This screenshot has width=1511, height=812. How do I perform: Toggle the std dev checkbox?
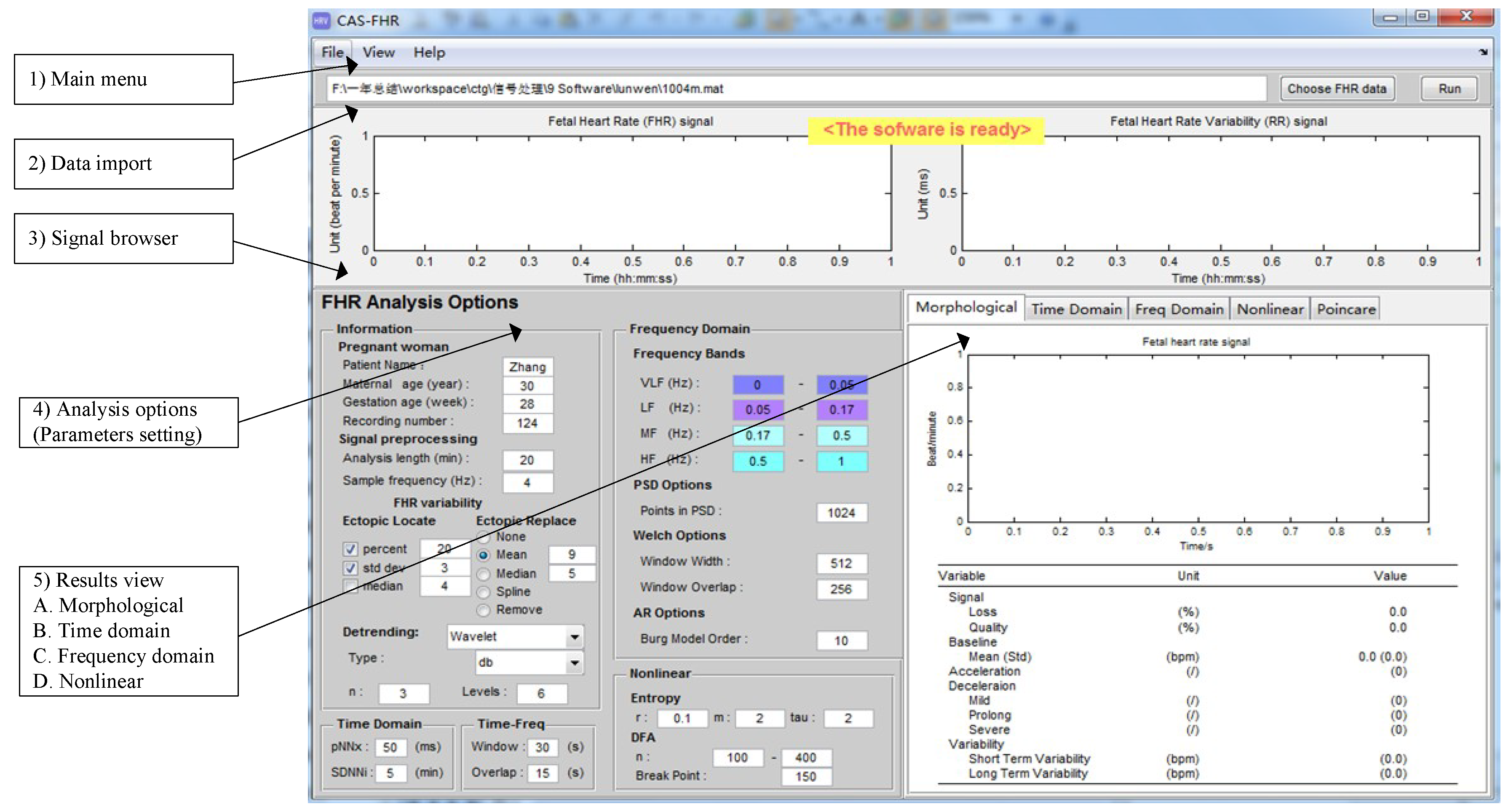coord(350,568)
